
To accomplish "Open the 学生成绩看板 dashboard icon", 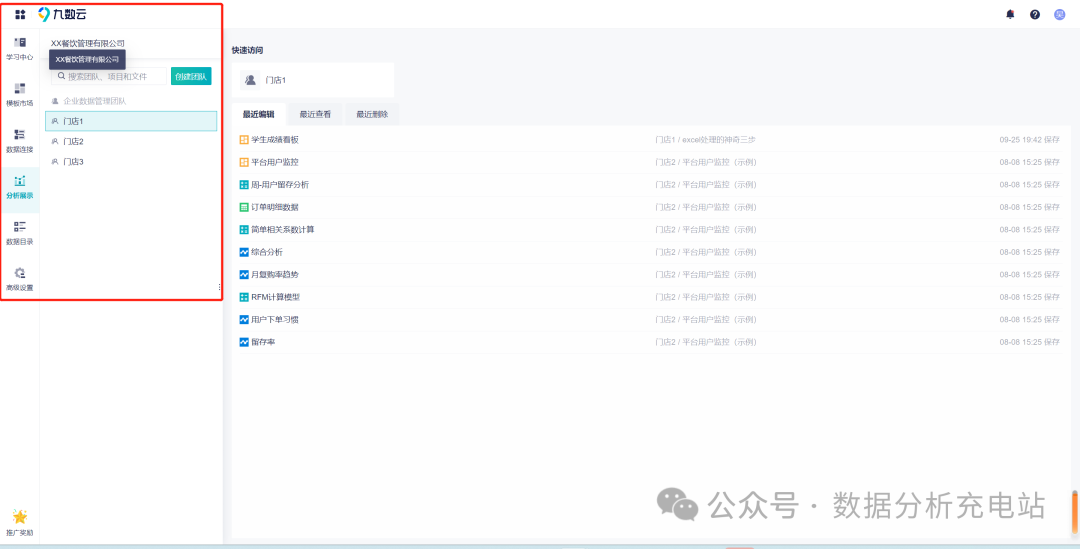I will [243, 140].
